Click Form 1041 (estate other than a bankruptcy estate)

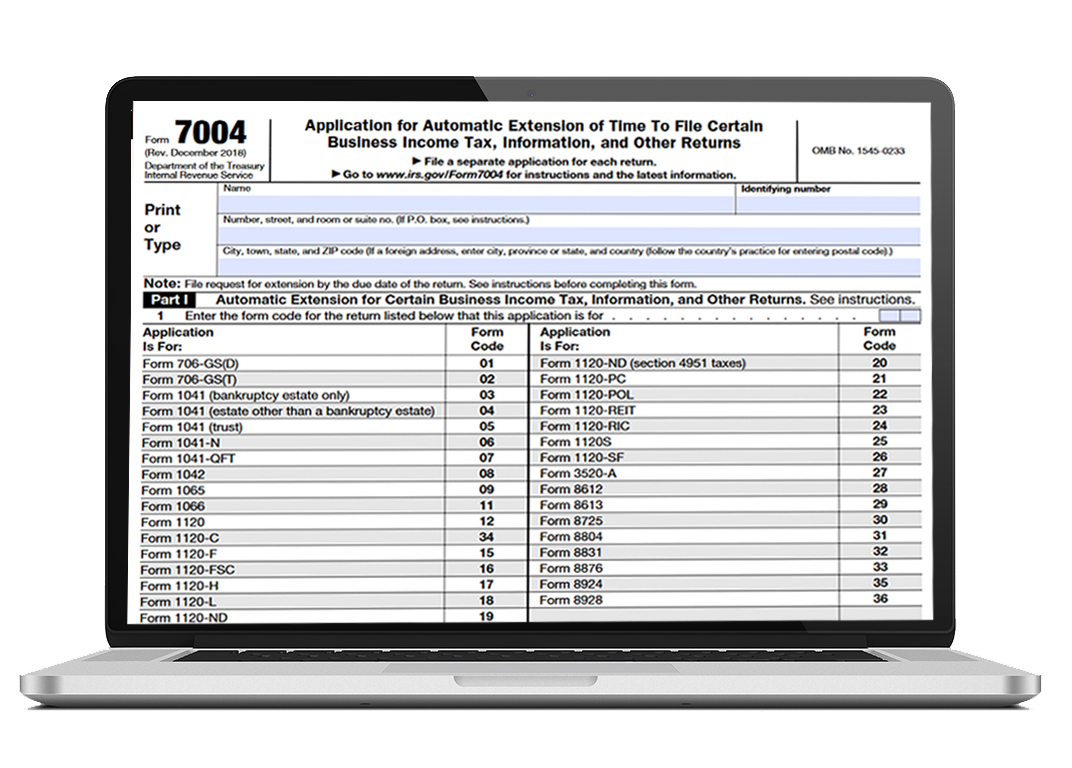click(x=288, y=411)
